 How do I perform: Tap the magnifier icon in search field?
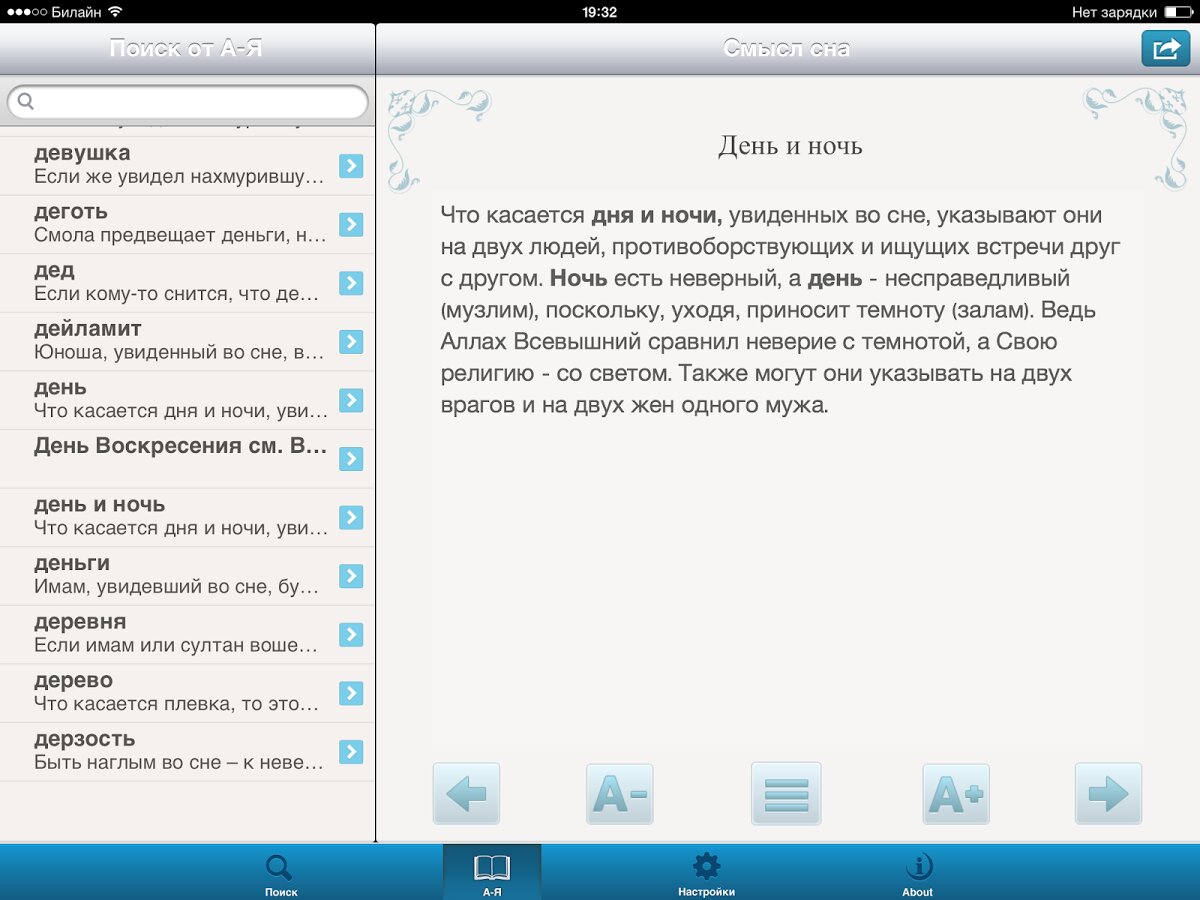[26, 101]
